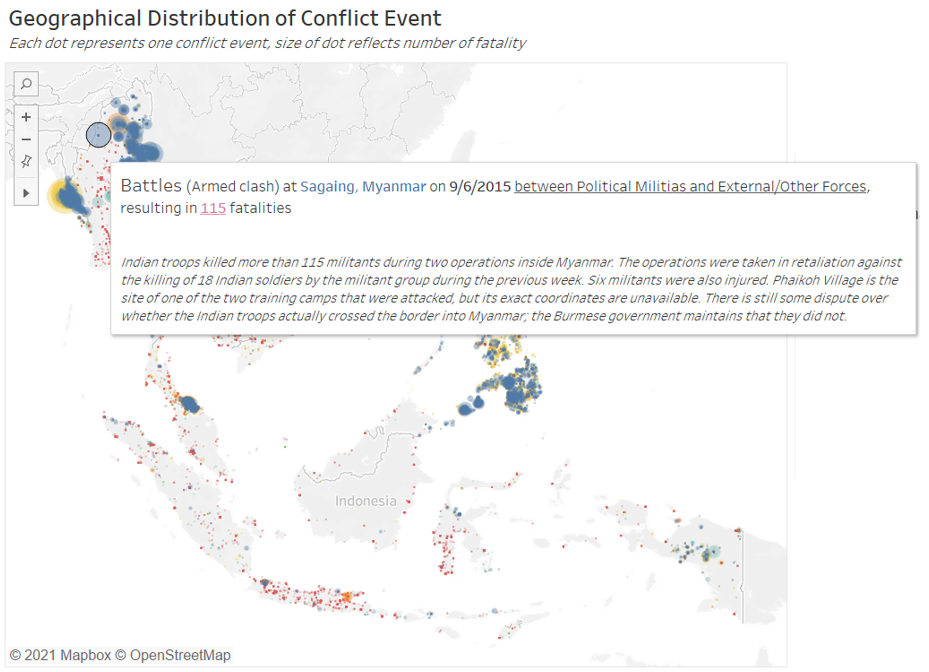Click 'between Political Militias and External/Other Forces' text
The width and height of the screenshot is (929, 672).
(691, 187)
